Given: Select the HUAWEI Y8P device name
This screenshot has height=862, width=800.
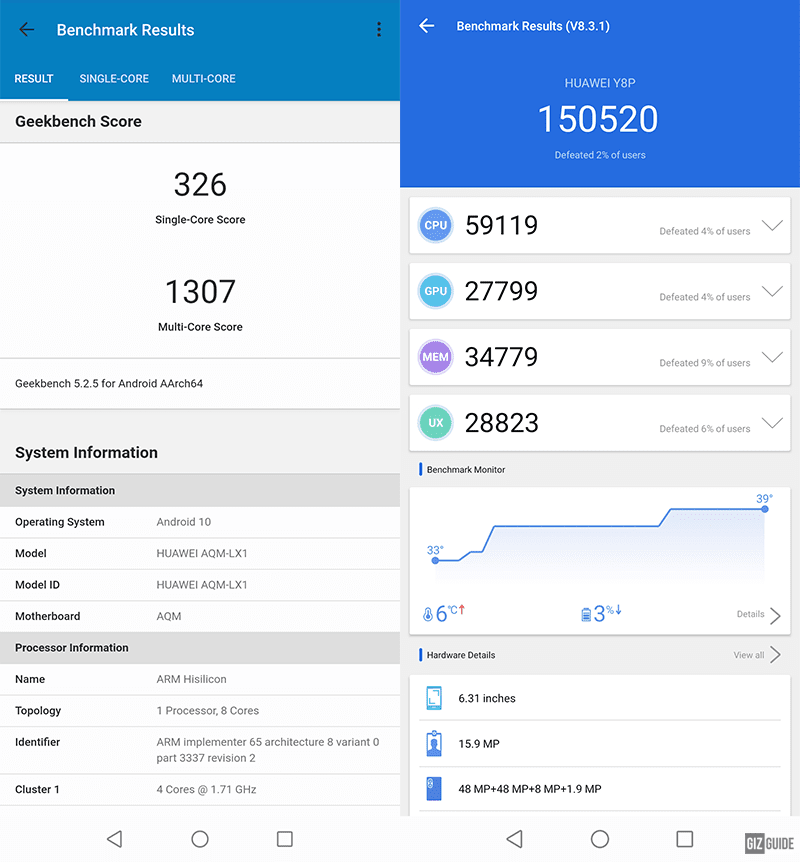Looking at the screenshot, I should point(600,83).
